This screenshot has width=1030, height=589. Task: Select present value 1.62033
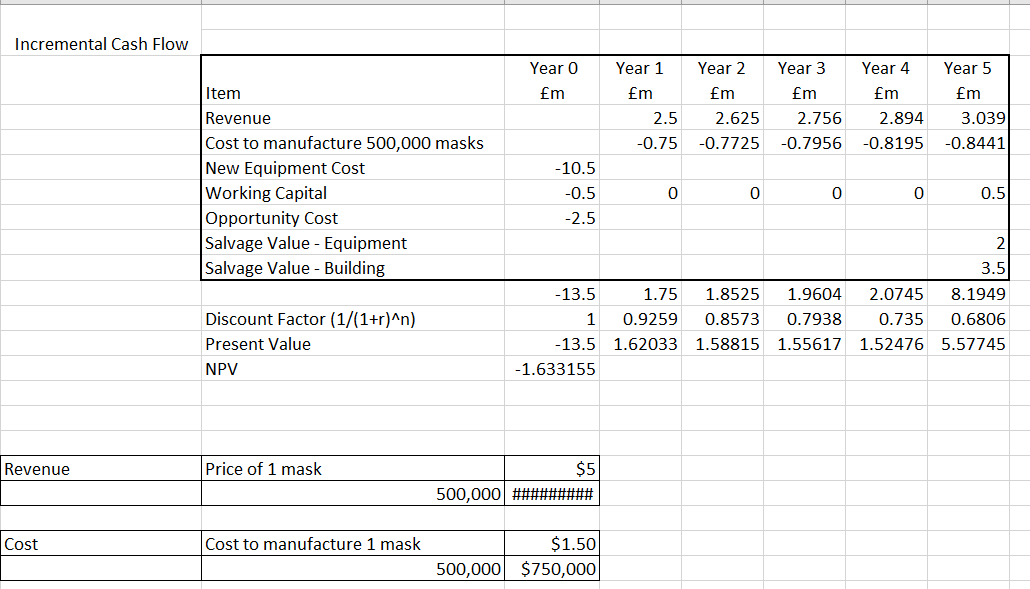tap(640, 343)
